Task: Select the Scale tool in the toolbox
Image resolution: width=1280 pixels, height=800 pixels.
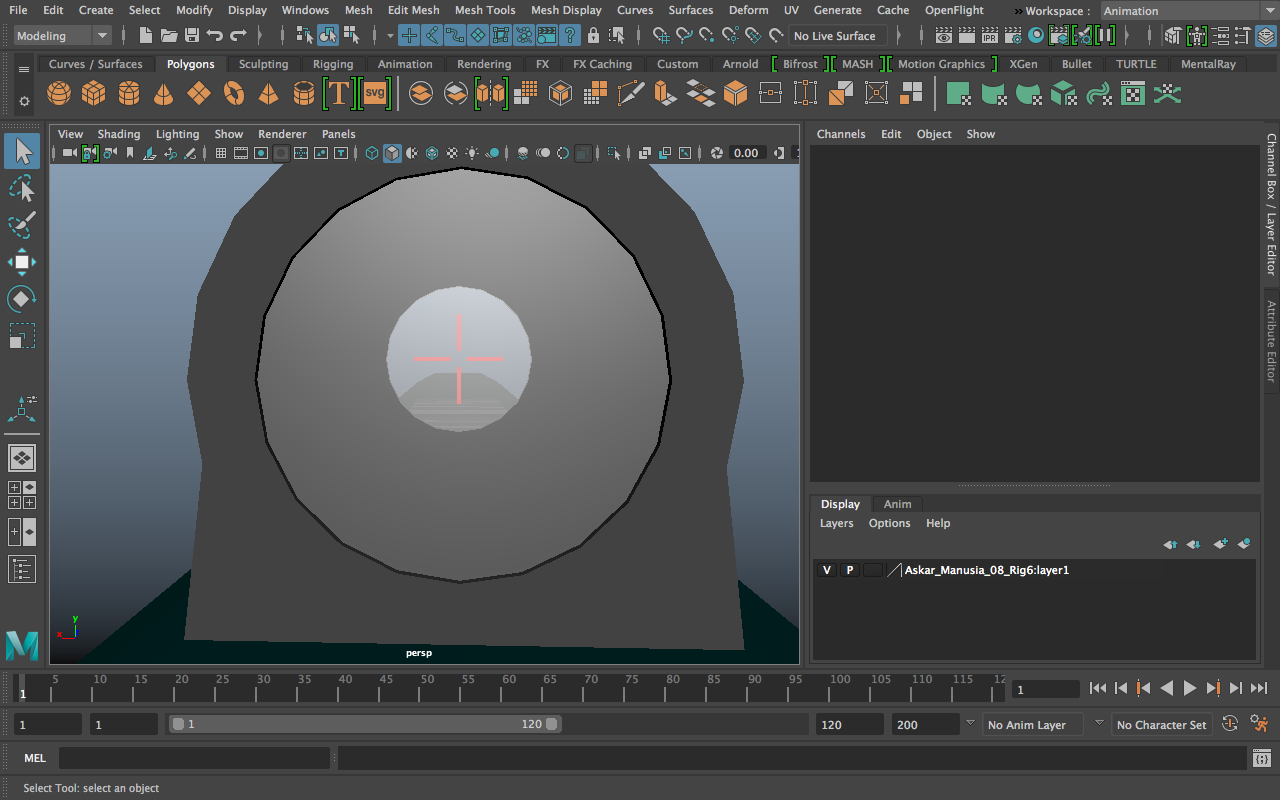Action: 22,335
